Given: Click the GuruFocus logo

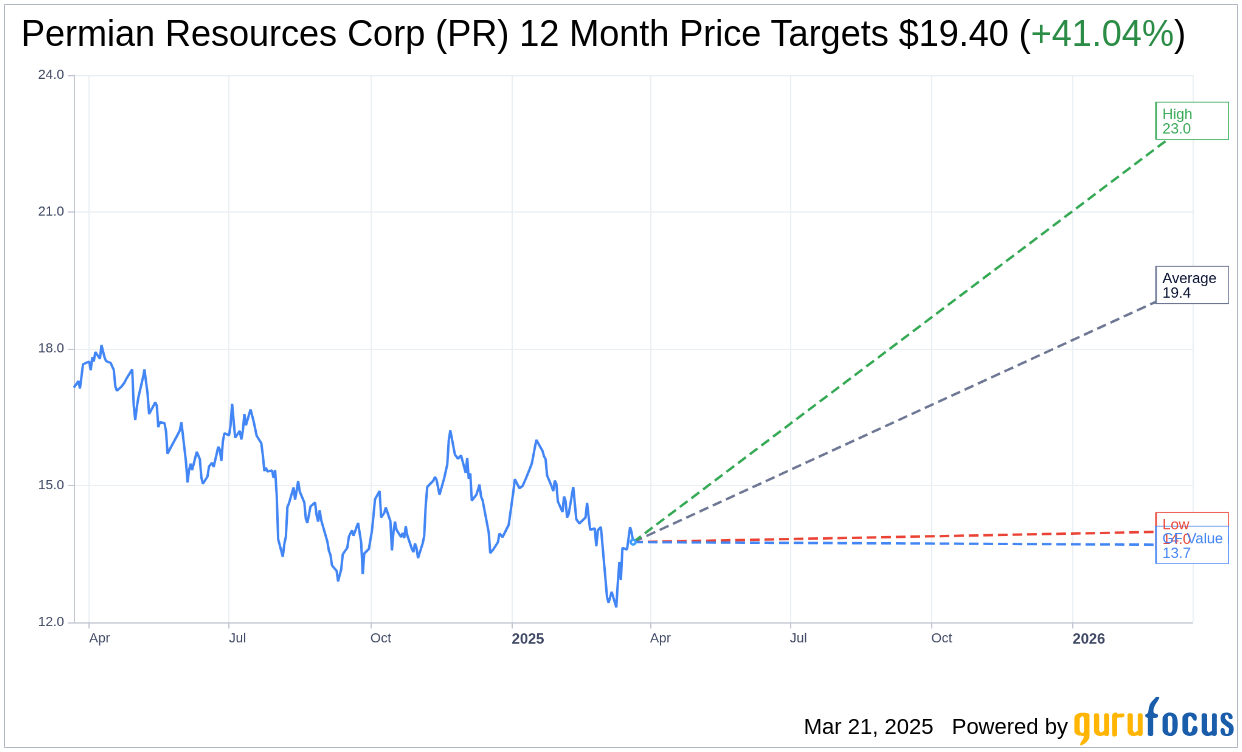Looking at the screenshot, I should (x=1153, y=721).
